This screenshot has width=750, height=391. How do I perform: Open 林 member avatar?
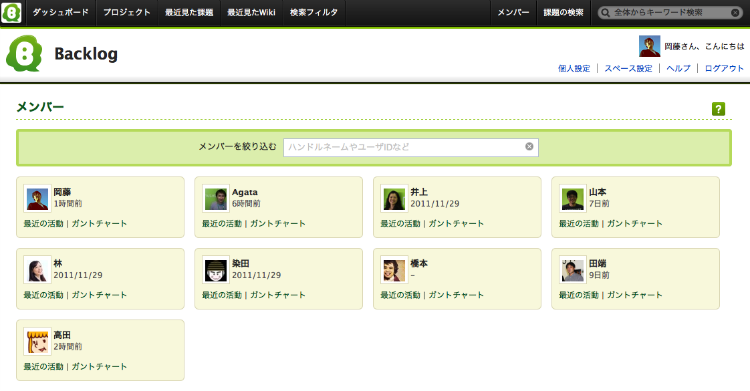(37, 270)
